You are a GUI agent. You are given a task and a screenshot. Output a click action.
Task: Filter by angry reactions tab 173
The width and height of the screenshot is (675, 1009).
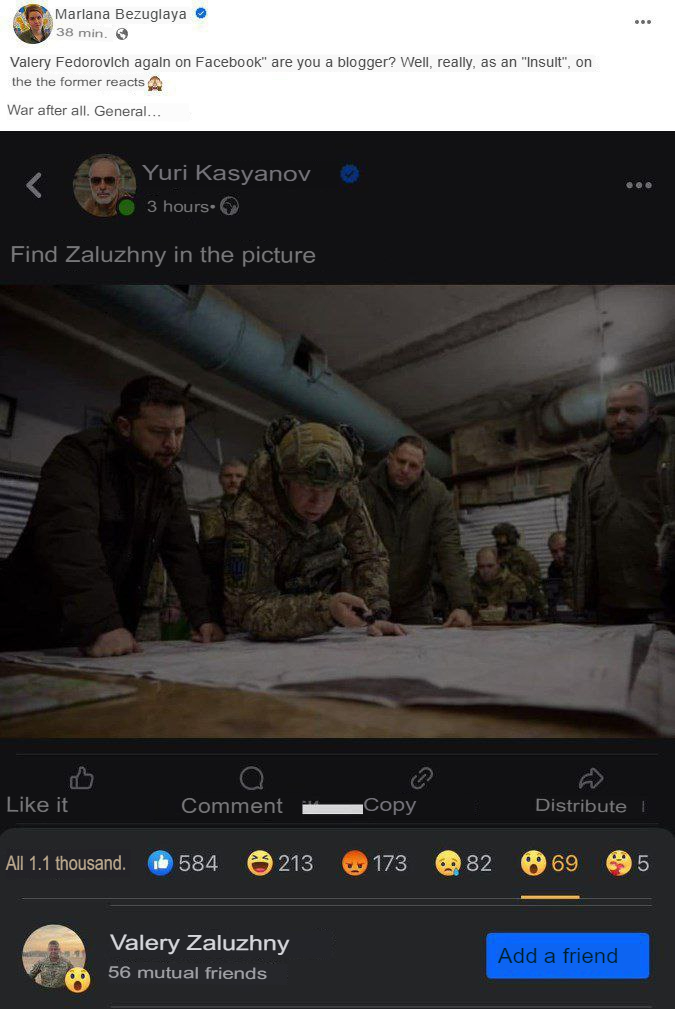375,863
